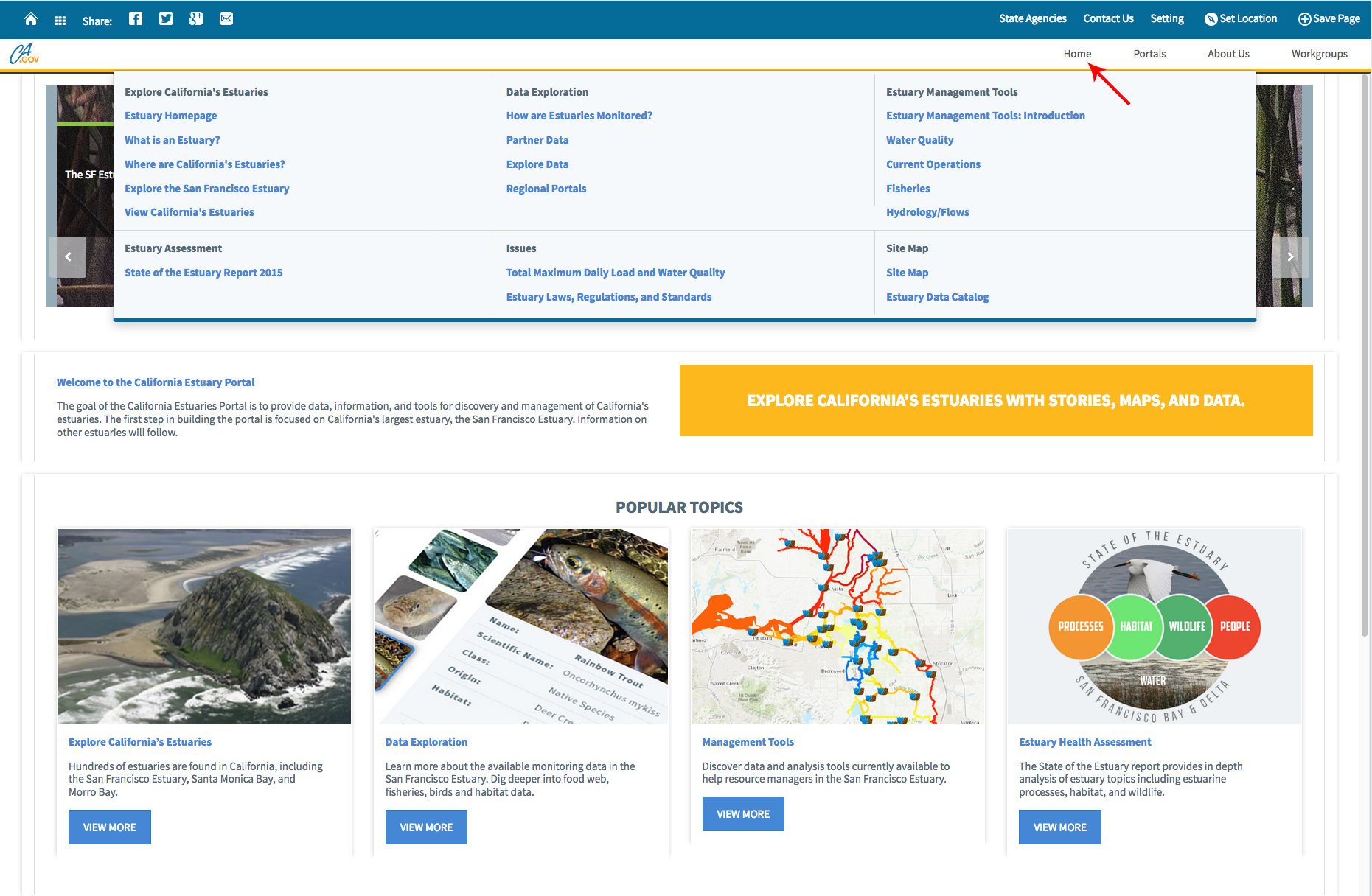
Task: Open Hydrology/Flows link
Action: [x=927, y=212]
